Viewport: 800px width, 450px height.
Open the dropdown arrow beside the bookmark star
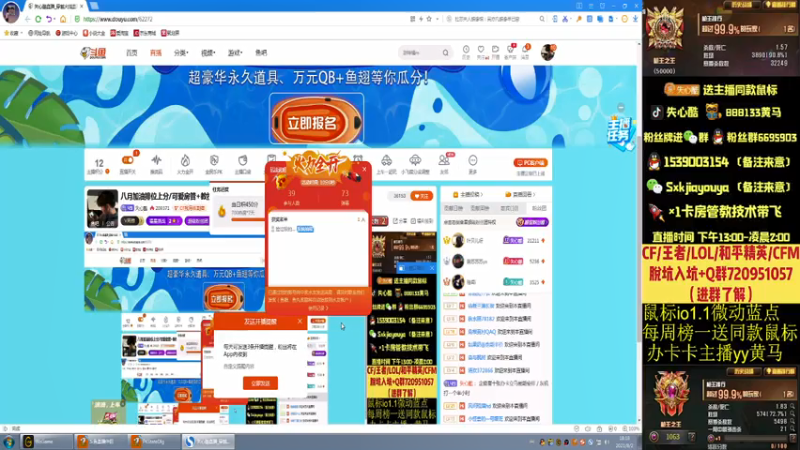point(437,19)
